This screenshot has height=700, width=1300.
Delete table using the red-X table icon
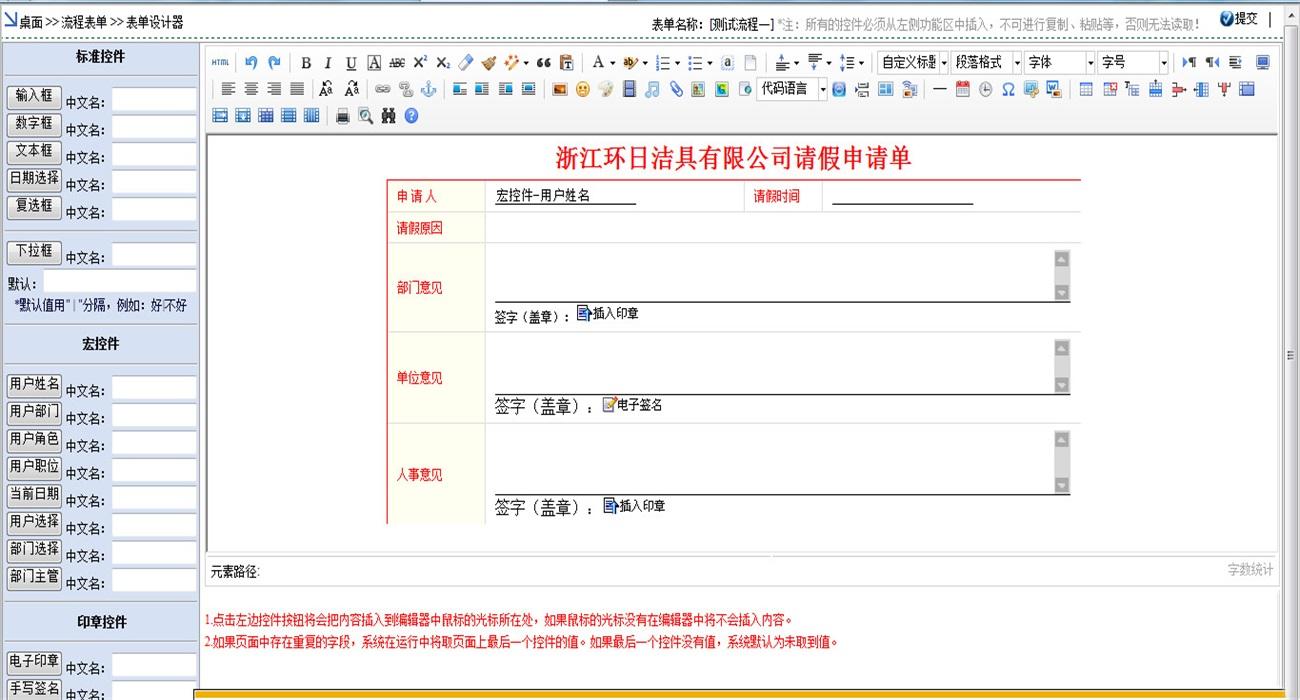[x=1110, y=89]
